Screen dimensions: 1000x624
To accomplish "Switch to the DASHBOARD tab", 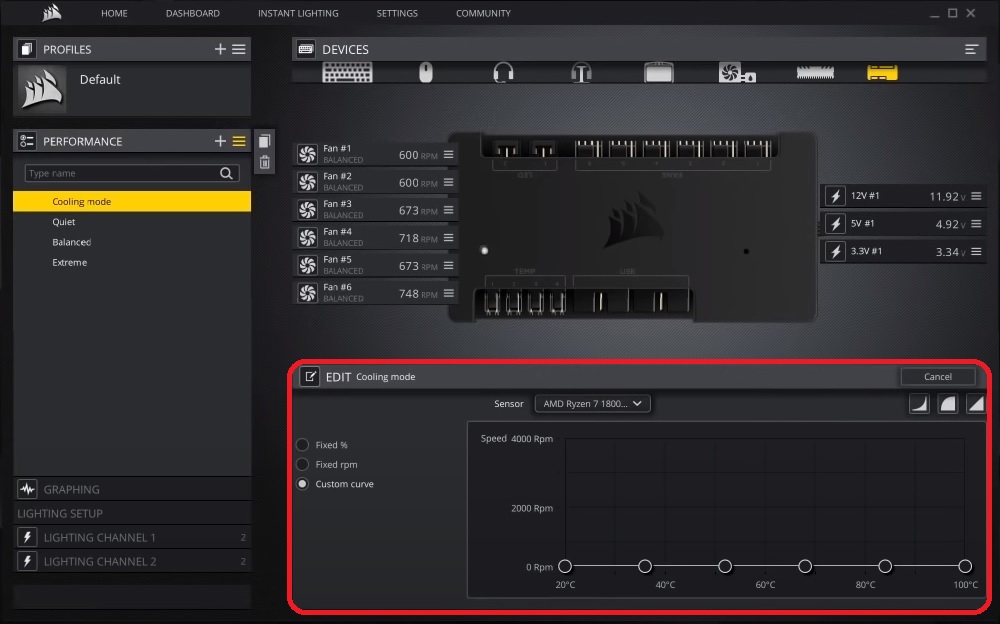I will (192, 13).
